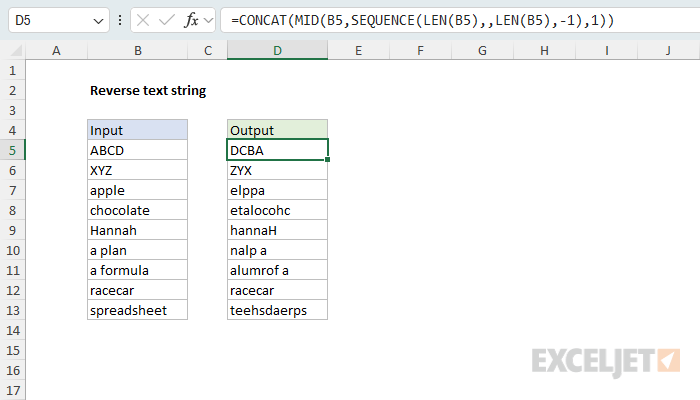Viewport: 700px width, 400px height.
Task: Select cell containing 'ABCD'
Action: pos(138,150)
